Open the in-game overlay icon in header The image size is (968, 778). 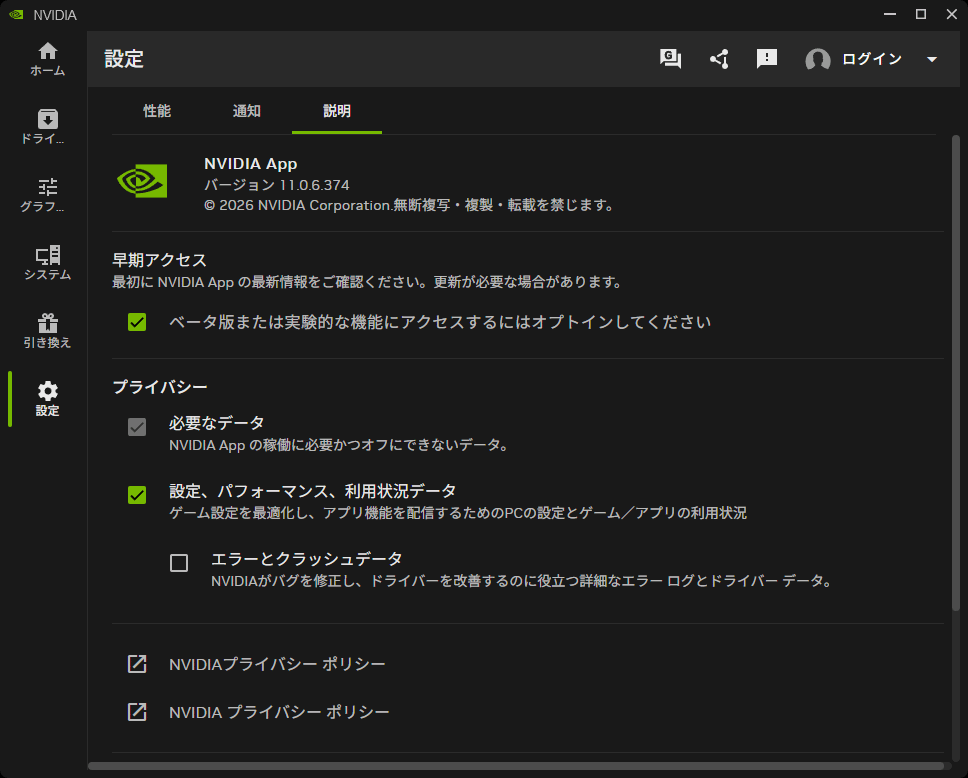coord(670,59)
